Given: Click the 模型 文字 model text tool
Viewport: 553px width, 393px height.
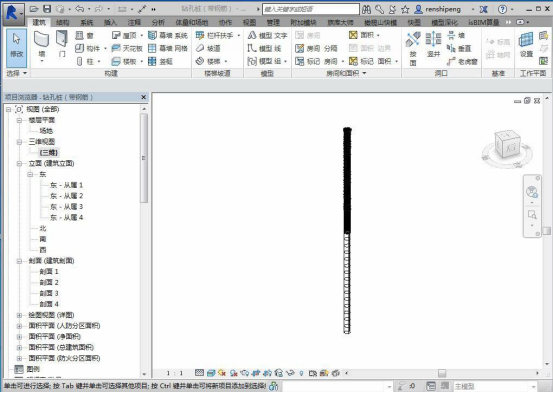Looking at the screenshot, I should pos(267,35).
